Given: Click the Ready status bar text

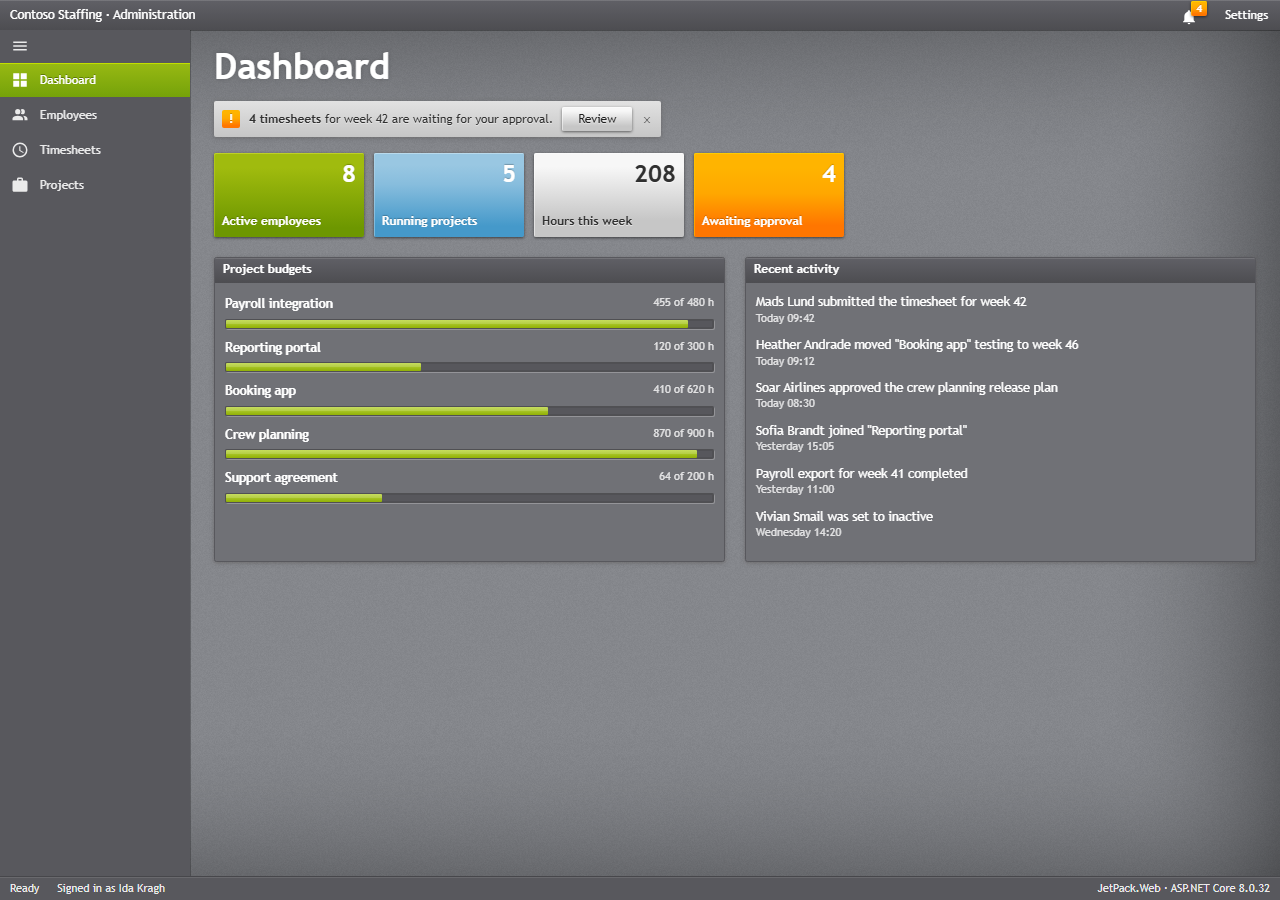Looking at the screenshot, I should point(25,888).
